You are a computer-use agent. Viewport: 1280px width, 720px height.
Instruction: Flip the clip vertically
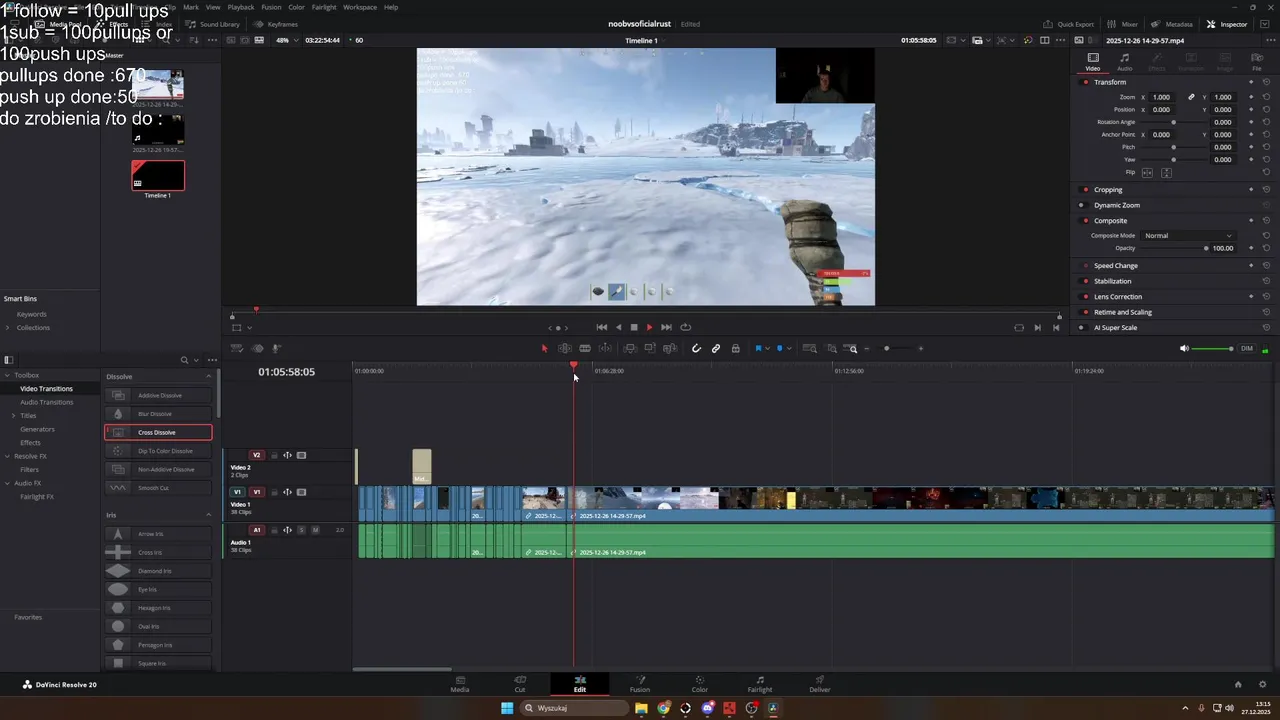(1166, 173)
